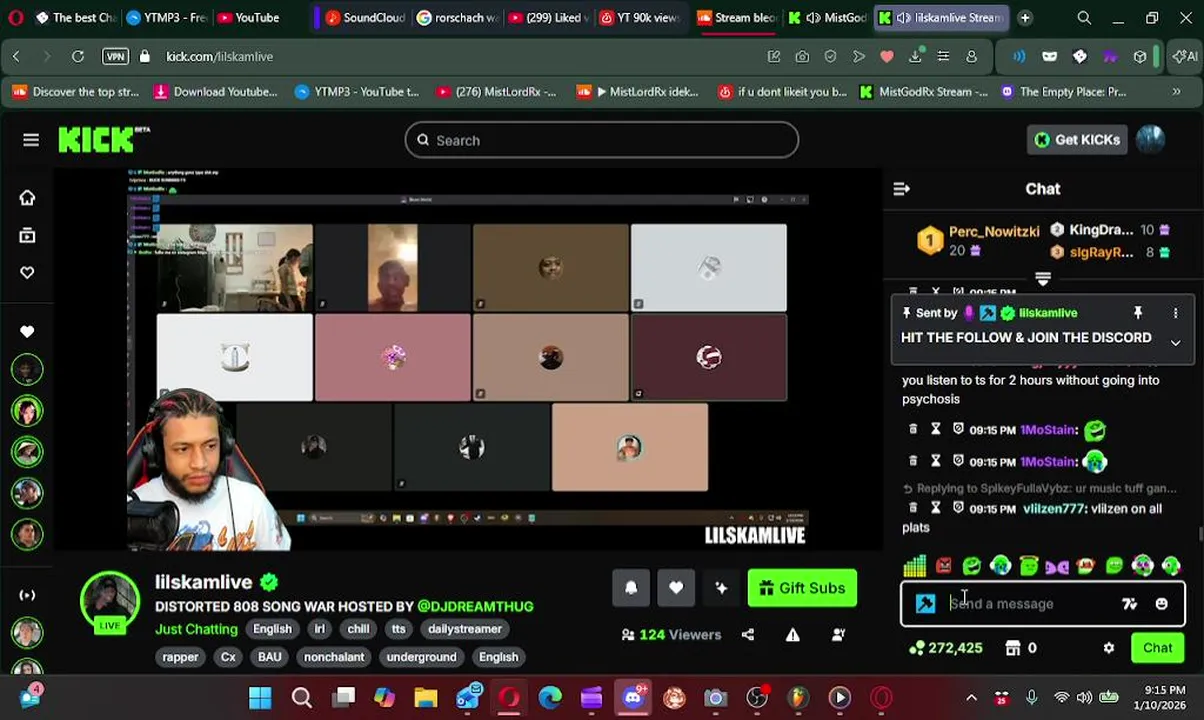This screenshot has width=1204, height=720.
Task: Open the user add icon by viewers
Action: point(838,634)
